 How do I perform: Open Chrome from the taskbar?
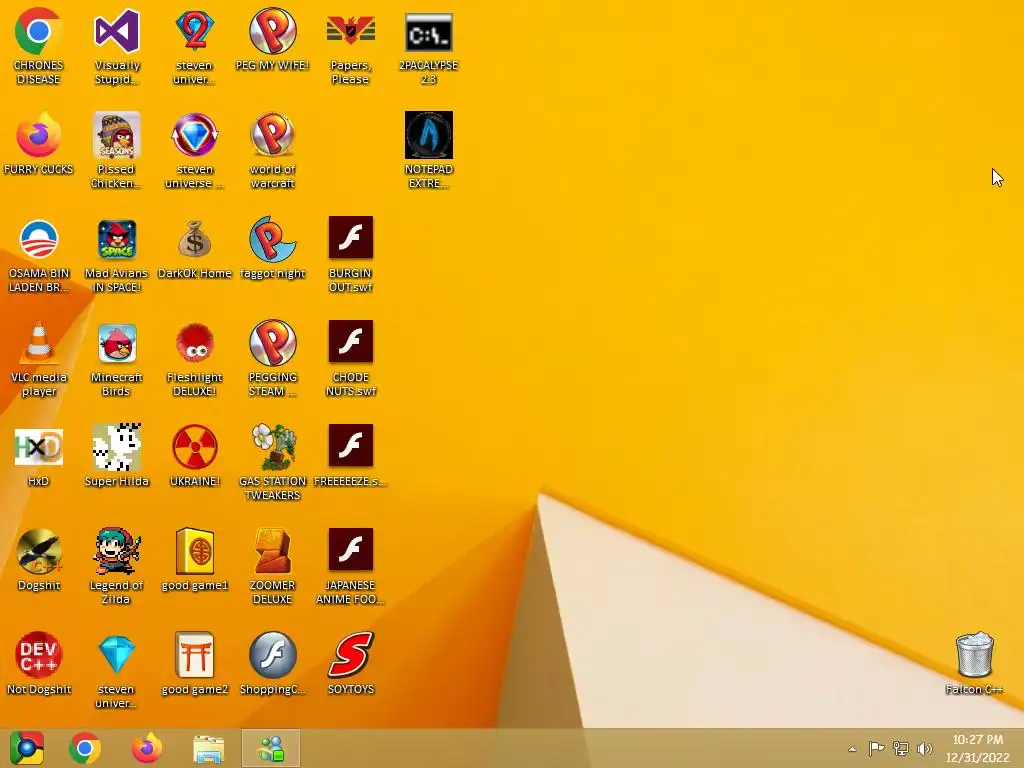point(85,748)
